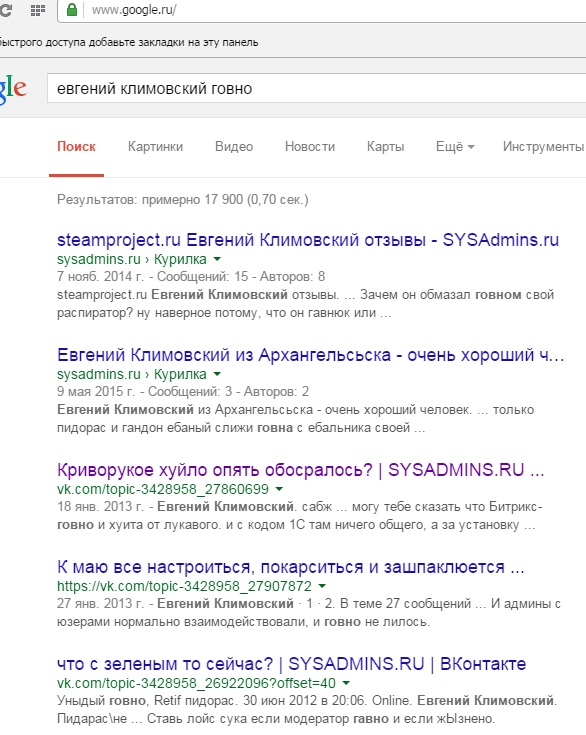Click the Google logo
Image resolution: width=586 pixels, height=735 pixels.
pyautogui.click(x=13, y=89)
